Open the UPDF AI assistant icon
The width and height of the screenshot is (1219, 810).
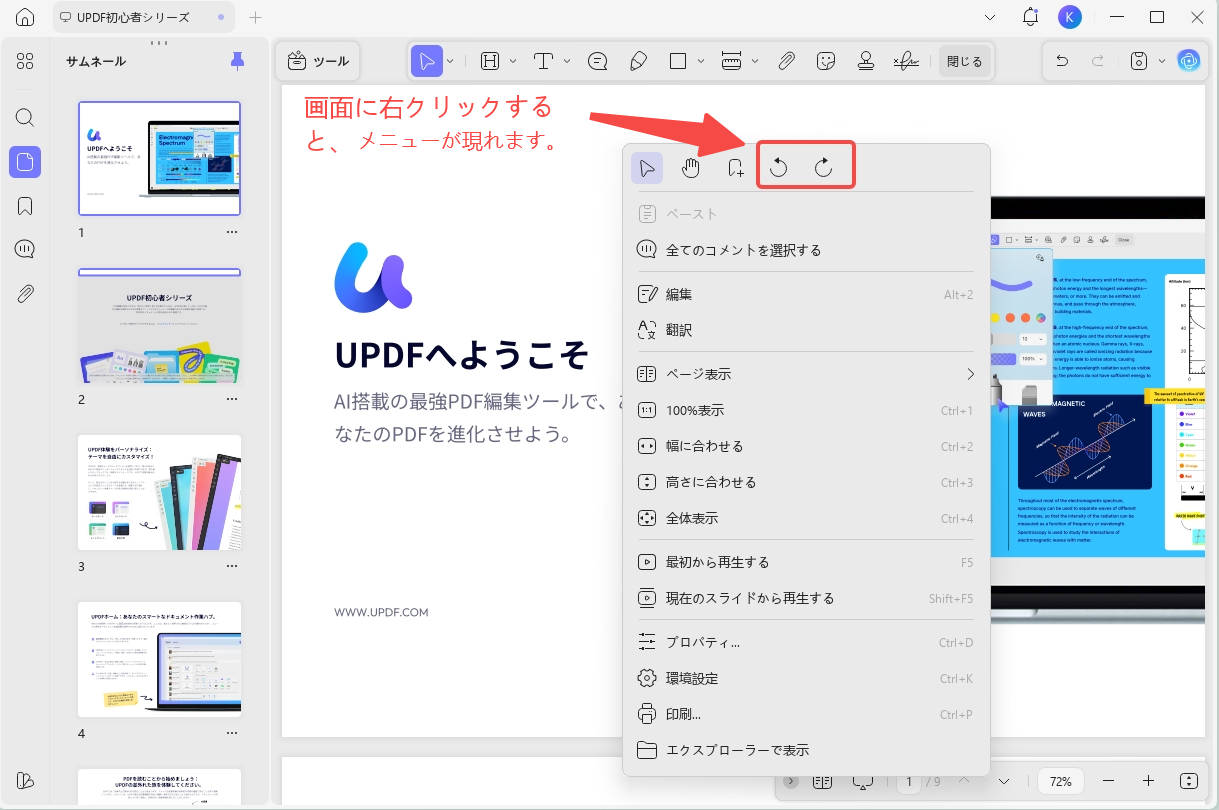(1188, 61)
